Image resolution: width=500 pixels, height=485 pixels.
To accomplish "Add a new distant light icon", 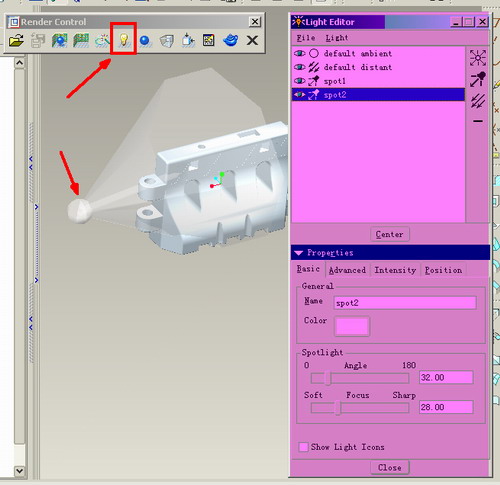I will (x=478, y=101).
